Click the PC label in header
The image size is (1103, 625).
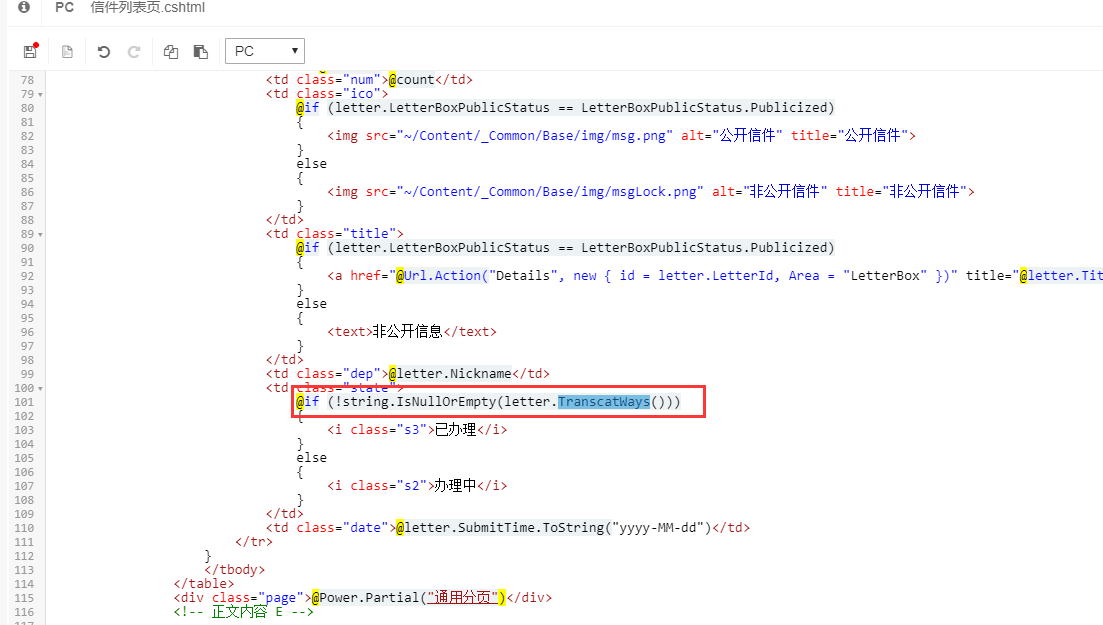65,8
